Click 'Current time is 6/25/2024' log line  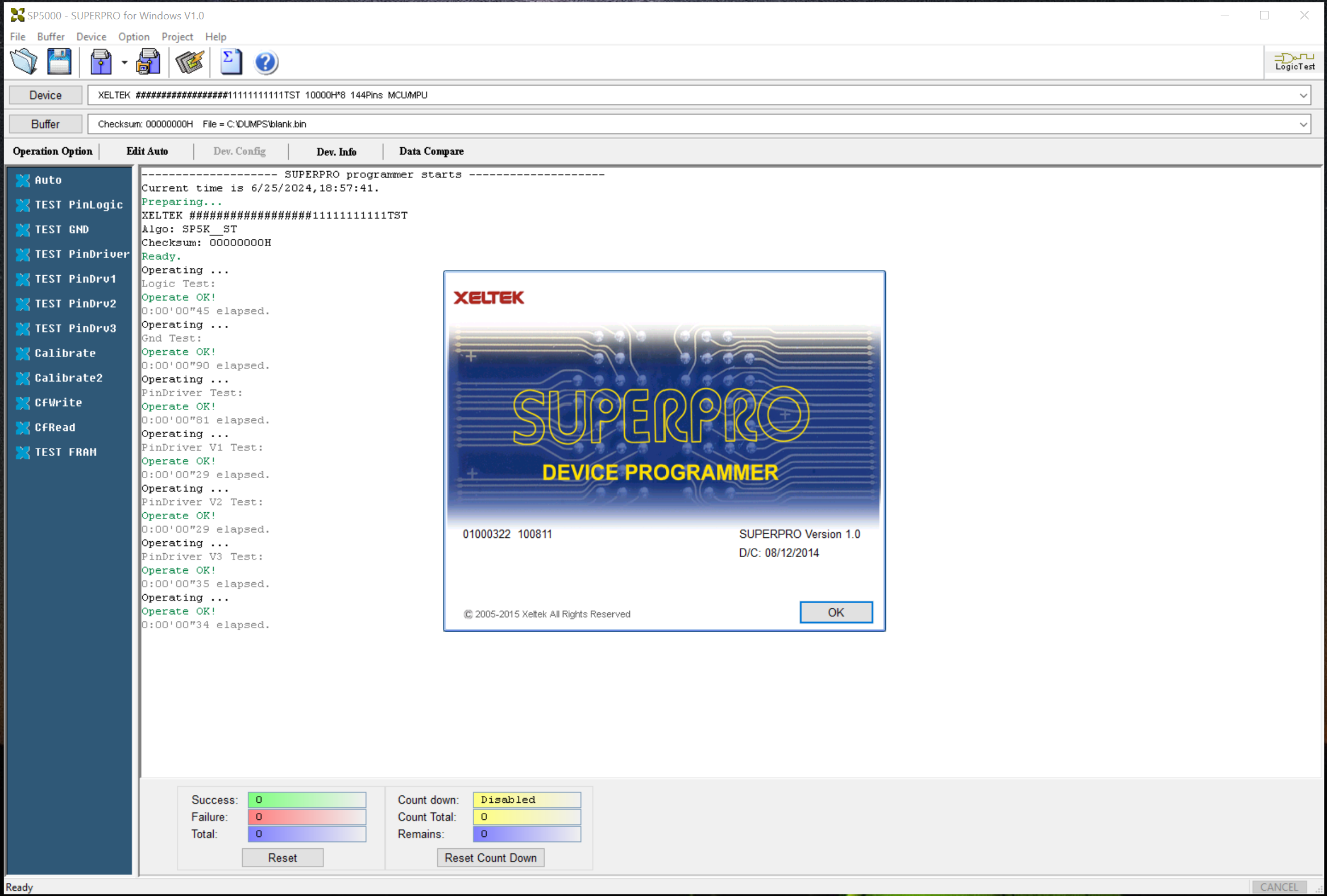coord(260,188)
